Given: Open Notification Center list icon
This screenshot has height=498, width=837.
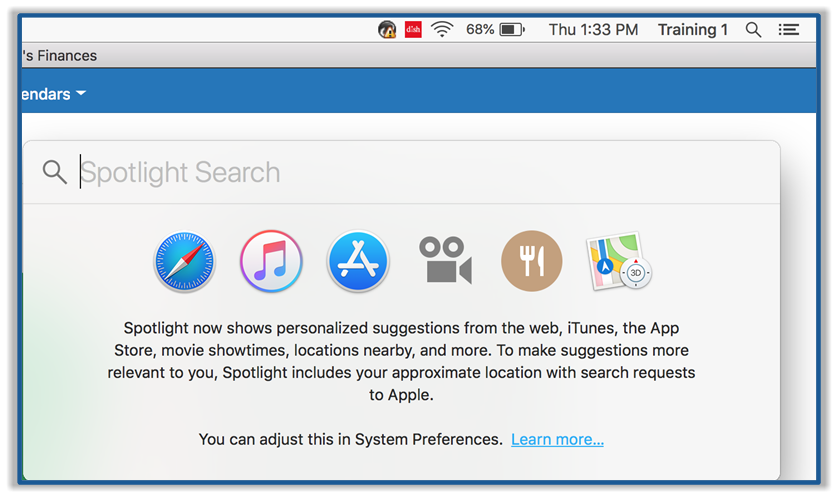Looking at the screenshot, I should point(789,30).
